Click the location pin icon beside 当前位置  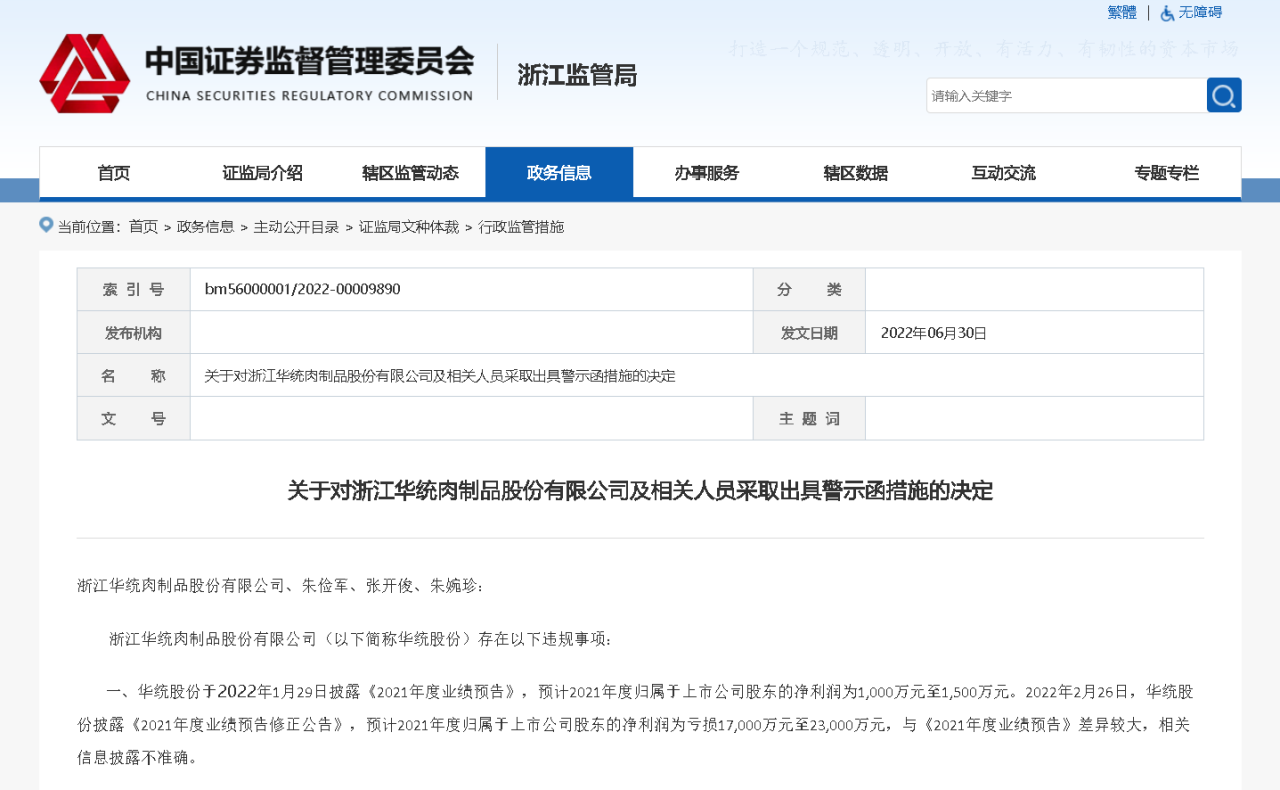46,225
